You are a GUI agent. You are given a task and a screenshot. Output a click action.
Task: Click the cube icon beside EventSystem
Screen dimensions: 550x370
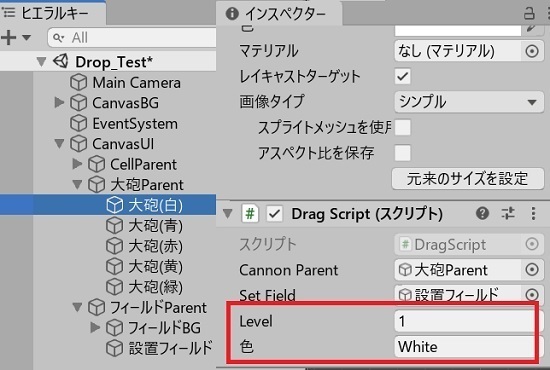point(79,124)
